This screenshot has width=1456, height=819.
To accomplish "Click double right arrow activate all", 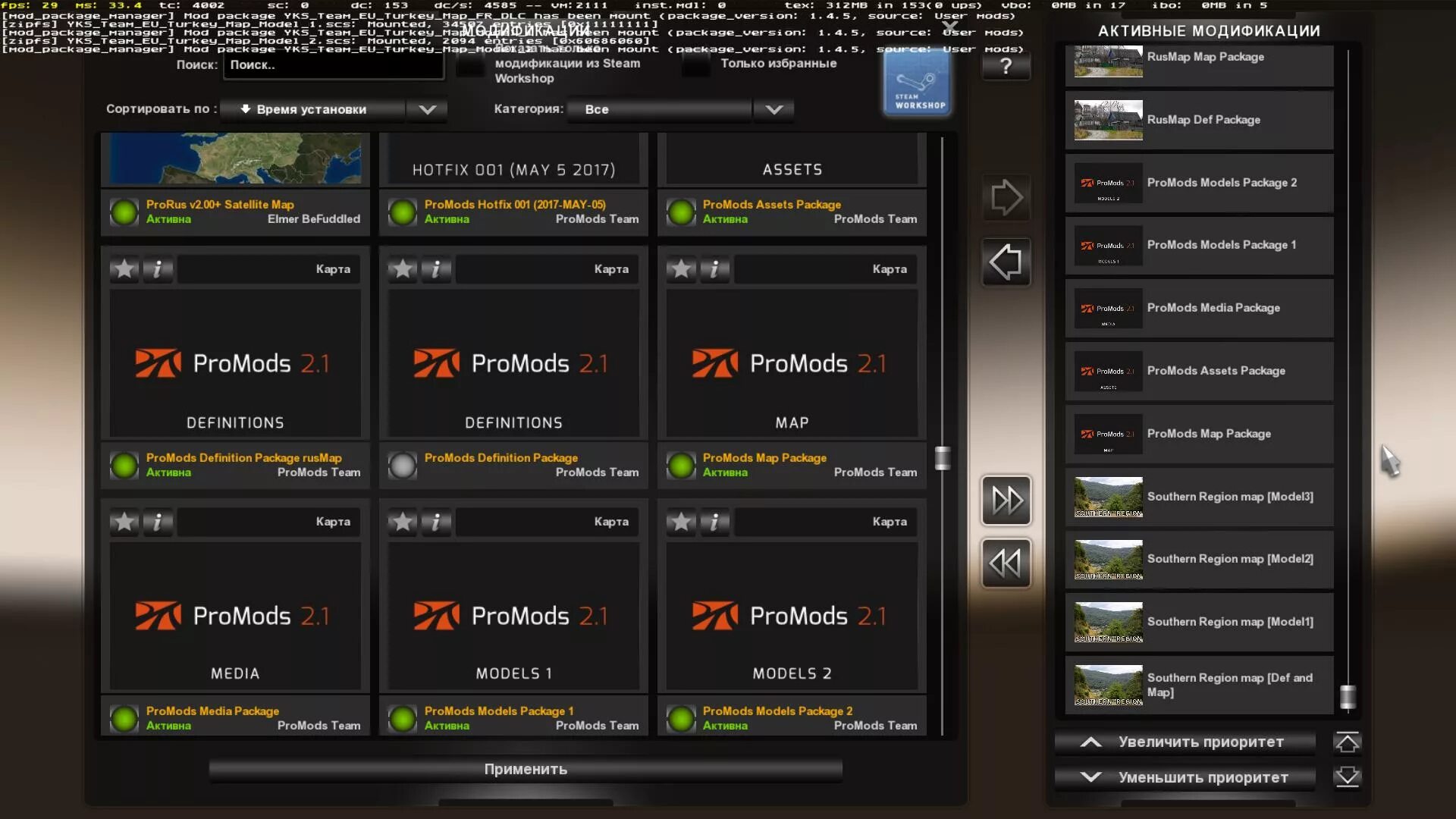I will click(x=1006, y=500).
